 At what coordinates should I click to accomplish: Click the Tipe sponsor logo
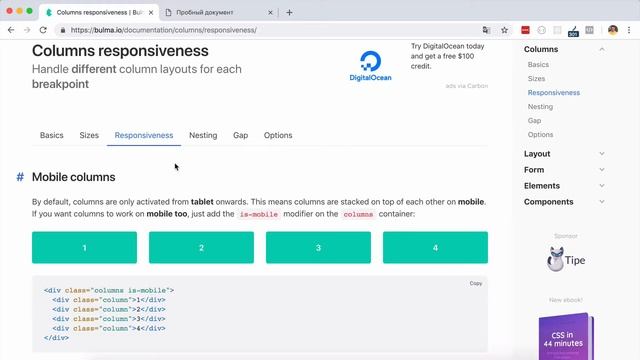tap(566, 259)
